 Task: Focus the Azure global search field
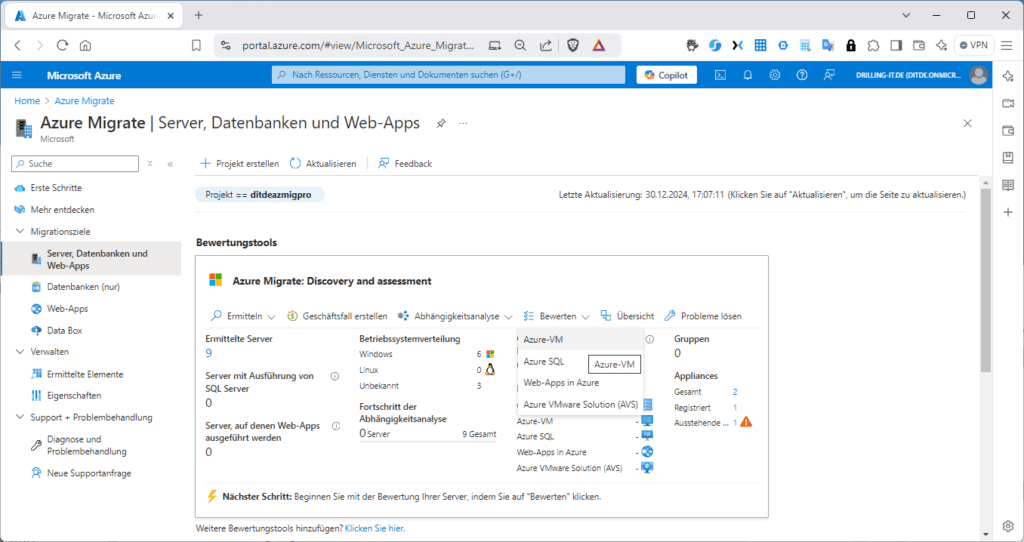[448, 75]
